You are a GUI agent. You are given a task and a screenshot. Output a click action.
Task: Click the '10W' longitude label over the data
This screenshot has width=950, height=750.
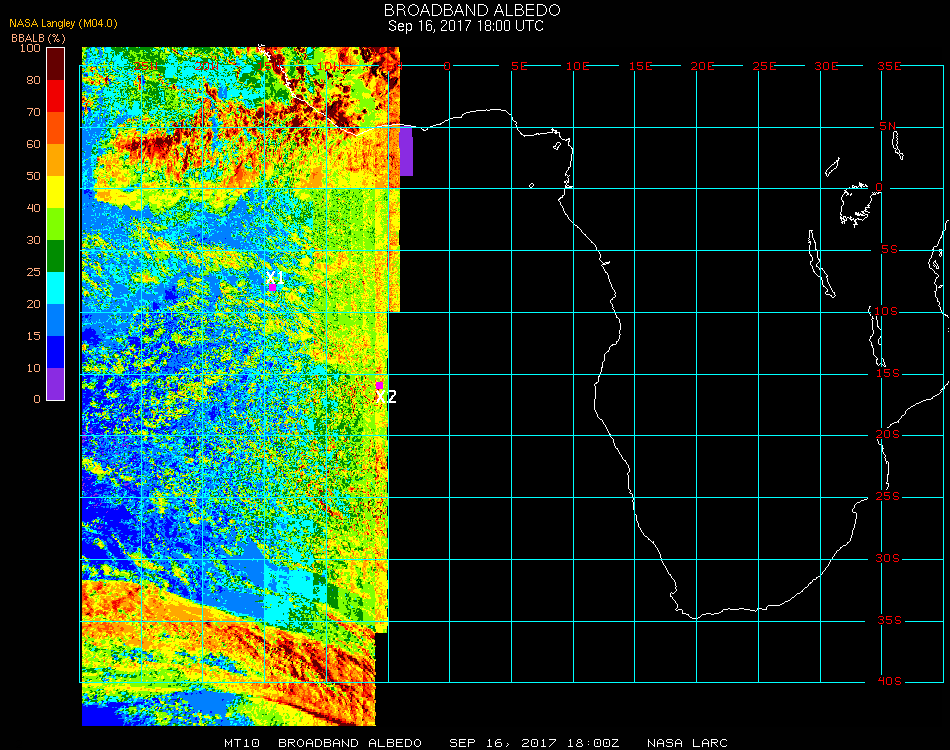pos(328,66)
